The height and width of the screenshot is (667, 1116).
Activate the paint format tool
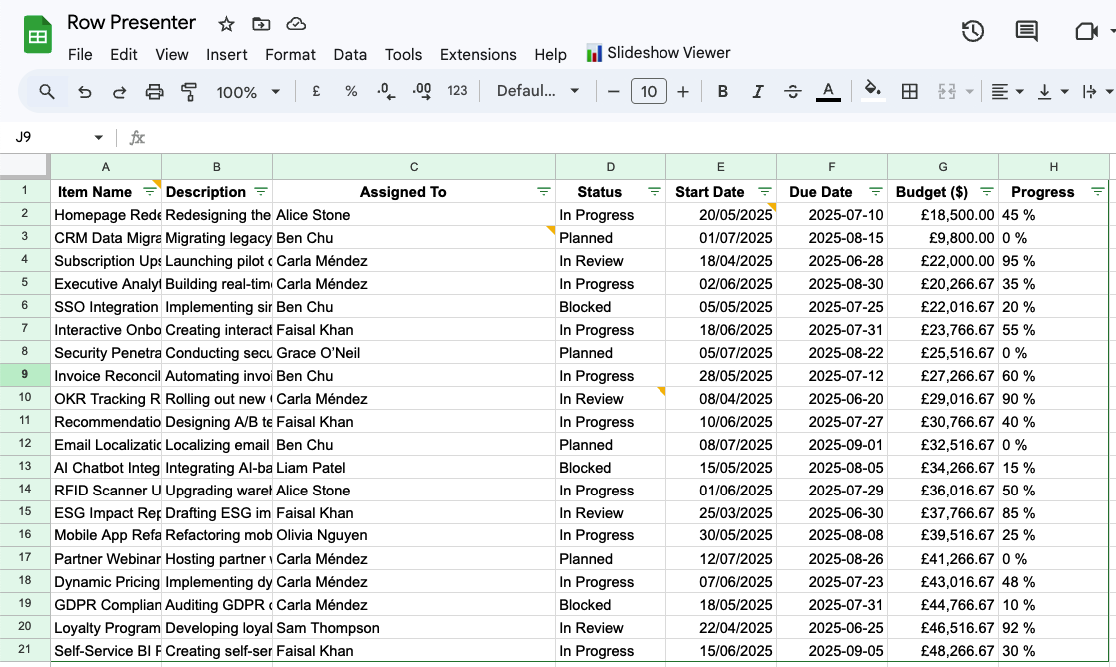(x=189, y=92)
